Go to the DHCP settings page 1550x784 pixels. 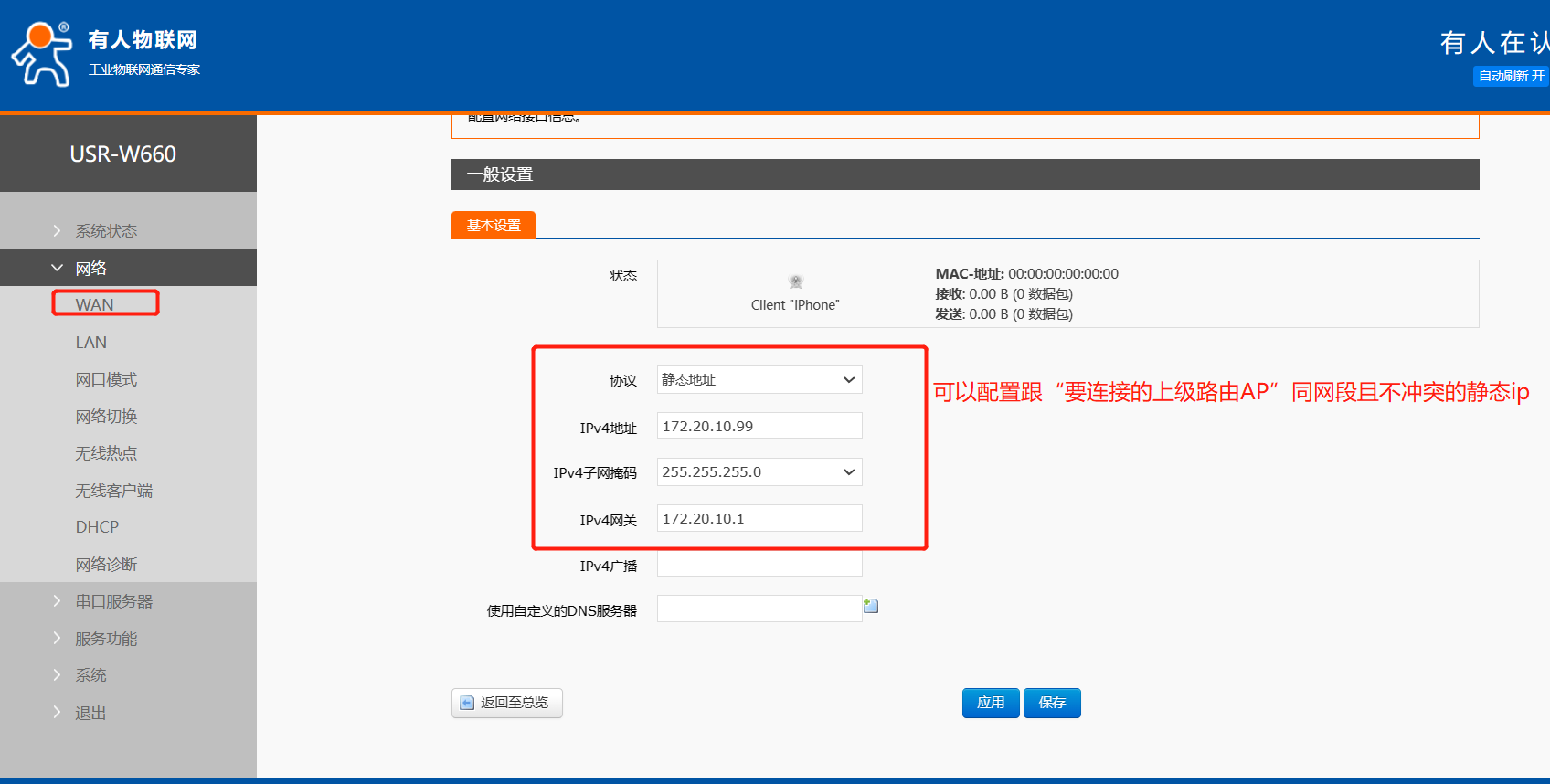(x=97, y=527)
